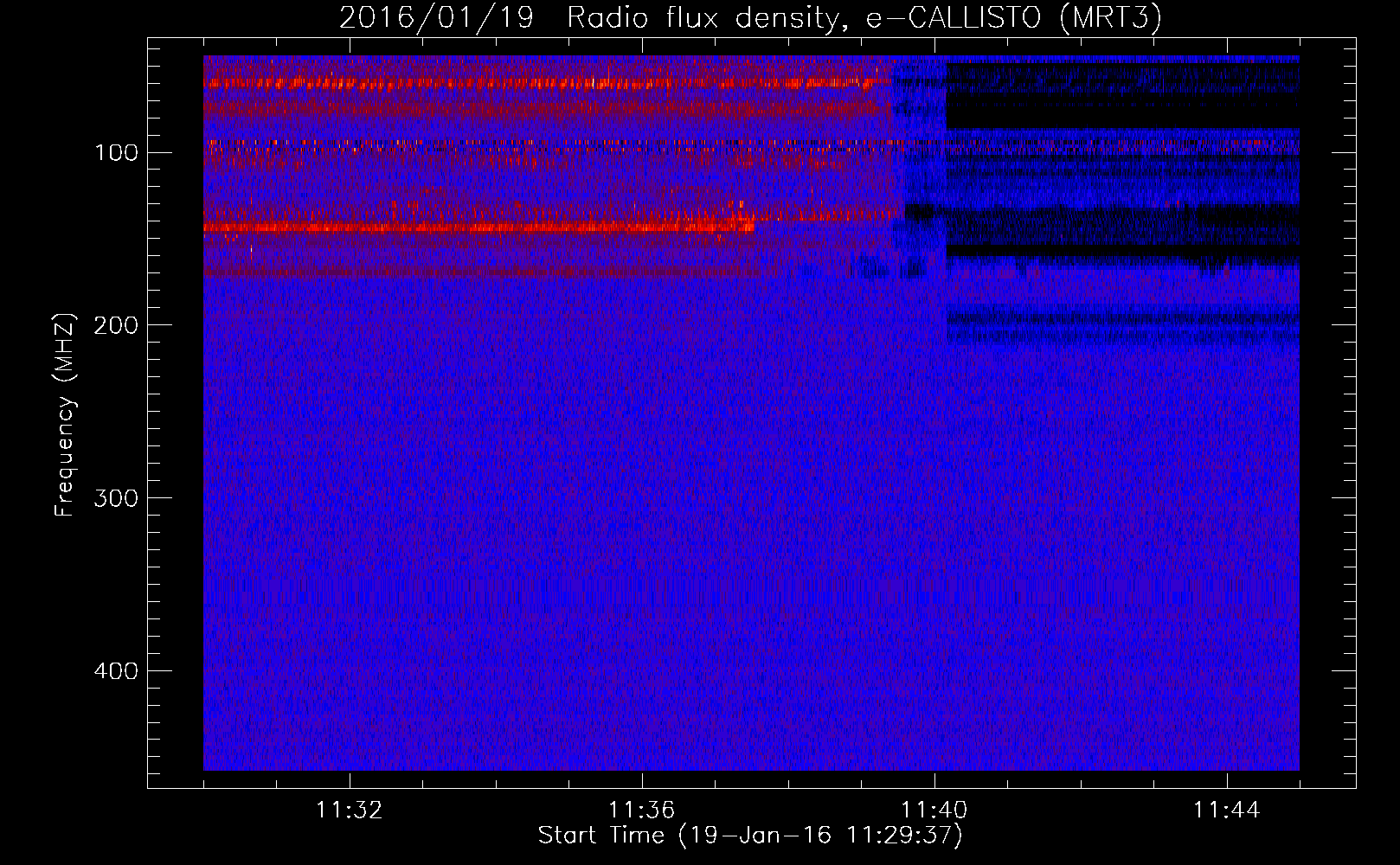
Task: Click the '100' frequency tick label
Action: pos(116,153)
